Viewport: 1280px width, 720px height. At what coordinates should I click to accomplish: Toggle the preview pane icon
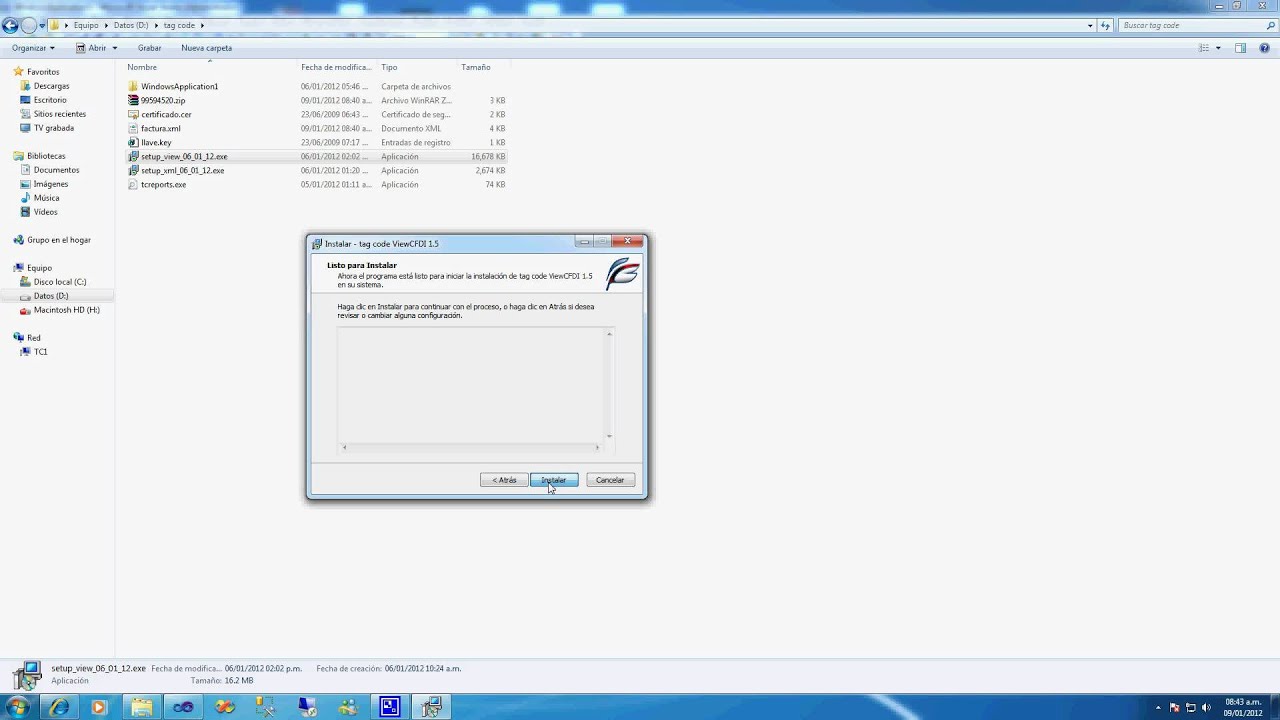pyautogui.click(x=1240, y=48)
